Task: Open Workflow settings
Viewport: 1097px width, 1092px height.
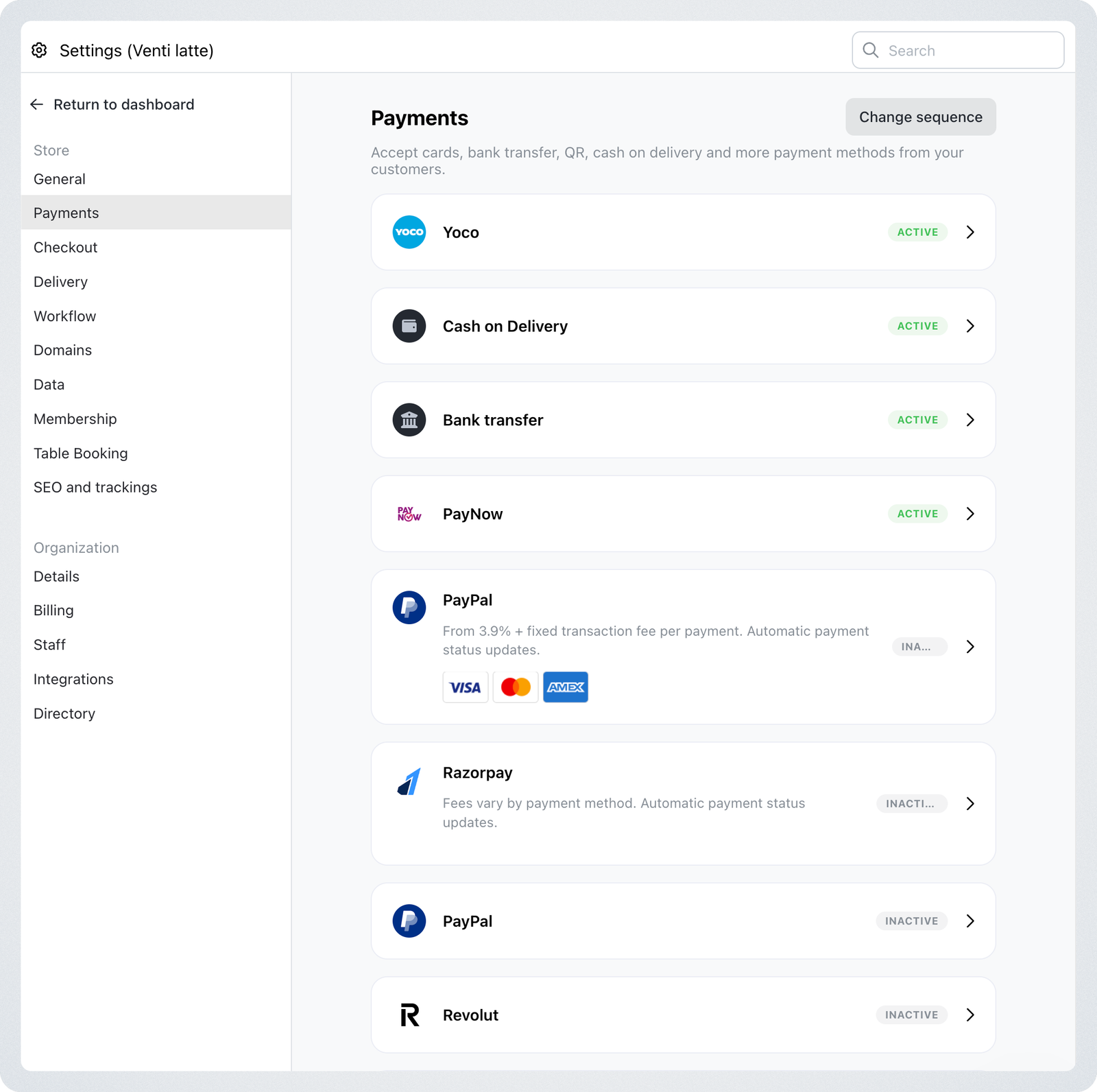Action: 156,316
